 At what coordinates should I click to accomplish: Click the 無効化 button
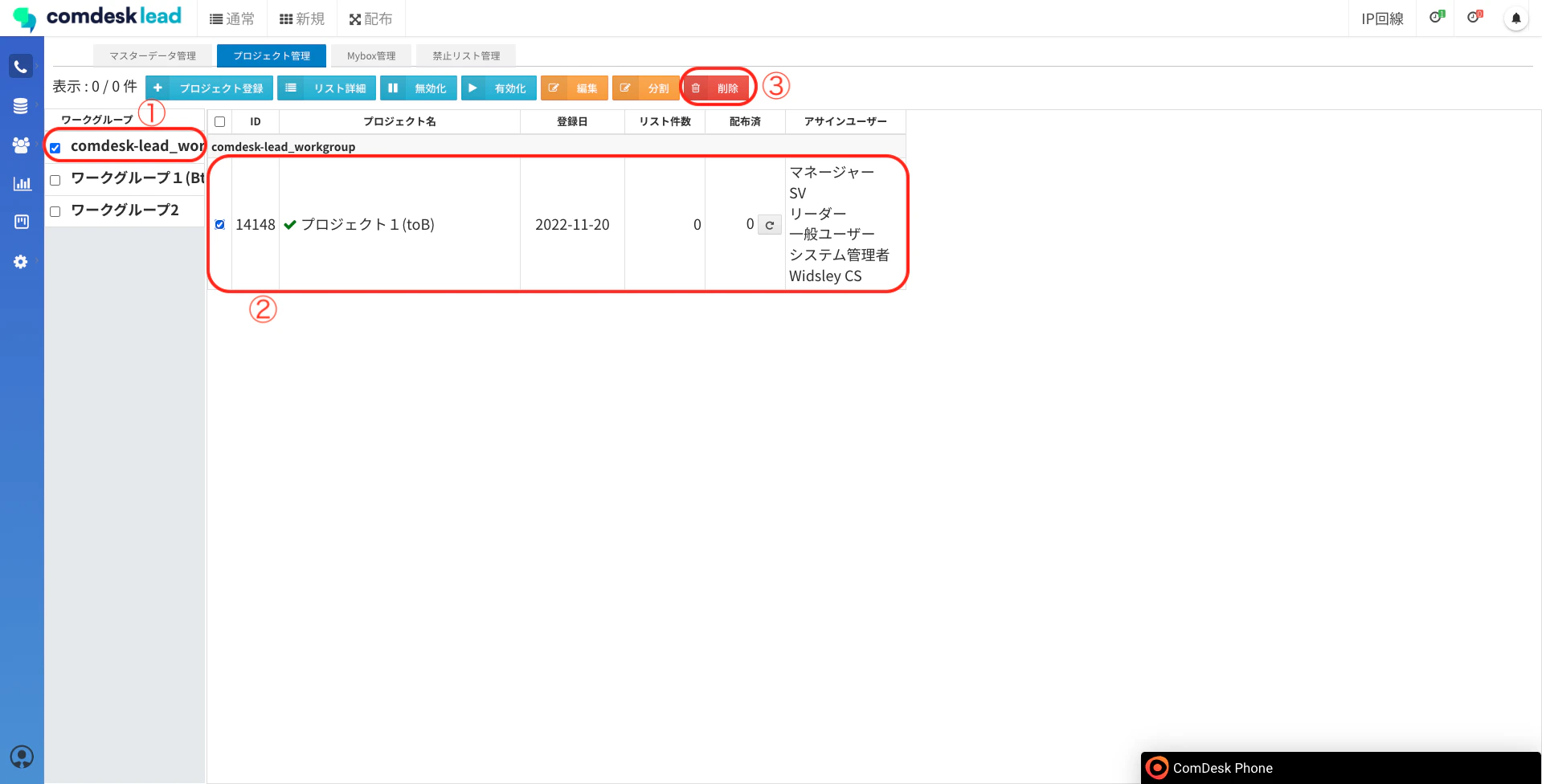[x=419, y=88]
